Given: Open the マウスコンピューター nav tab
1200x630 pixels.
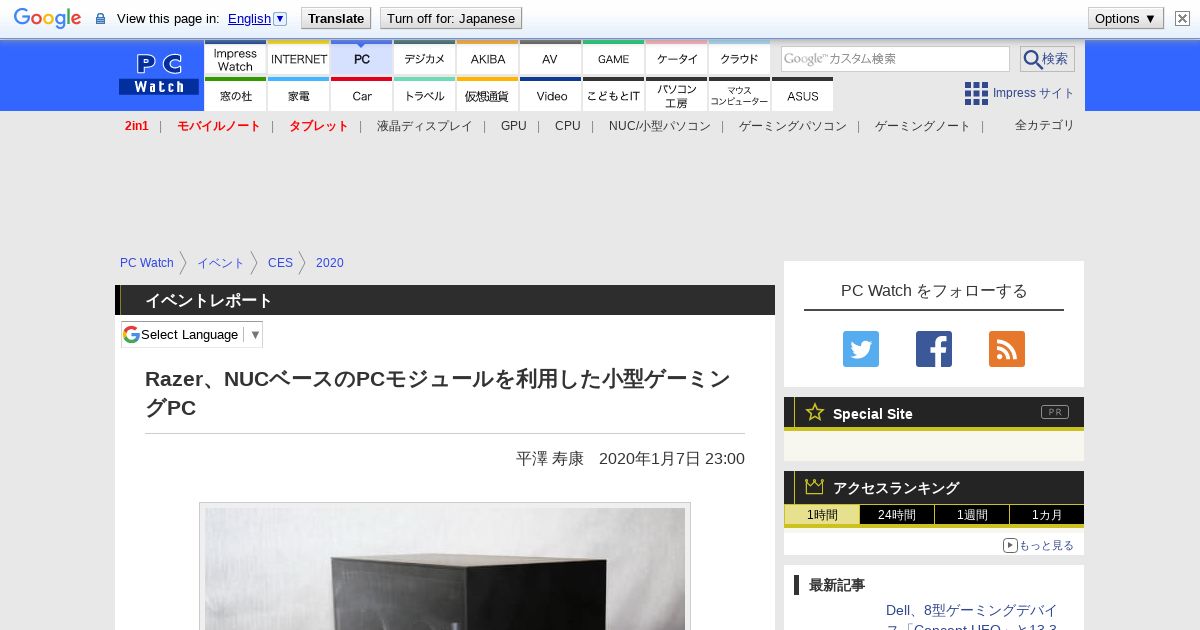Looking at the screenshot, I should tap(740, 95).
